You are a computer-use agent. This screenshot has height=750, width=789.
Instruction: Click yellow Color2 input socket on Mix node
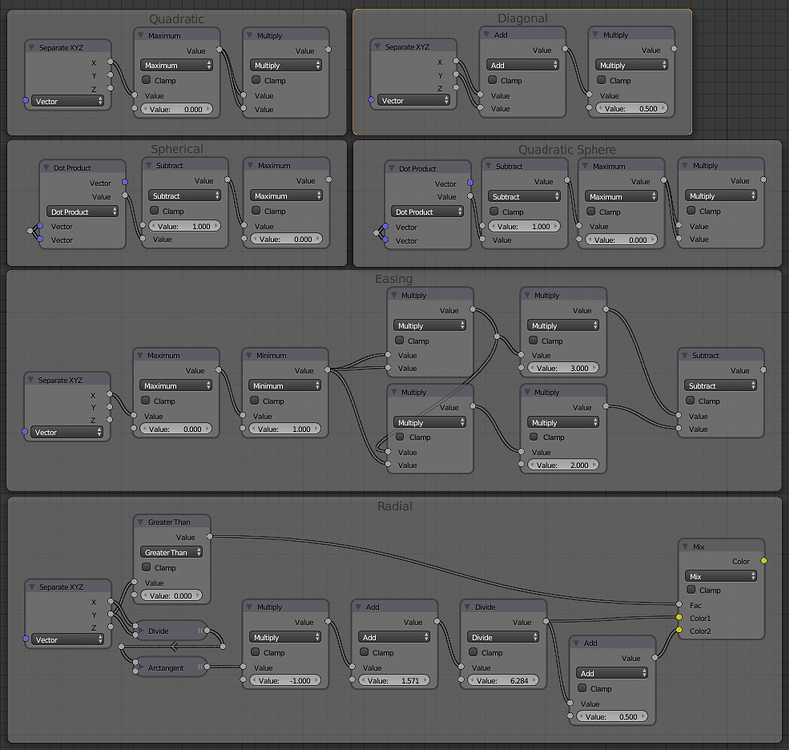tap(679, 630)
